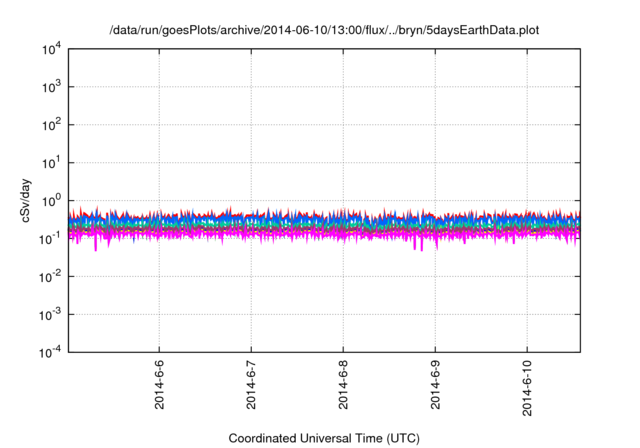Click the 10^-4 y-axis tick label
Image resolution: width=640 pixels, height=448 pixels.
(50, 352)
